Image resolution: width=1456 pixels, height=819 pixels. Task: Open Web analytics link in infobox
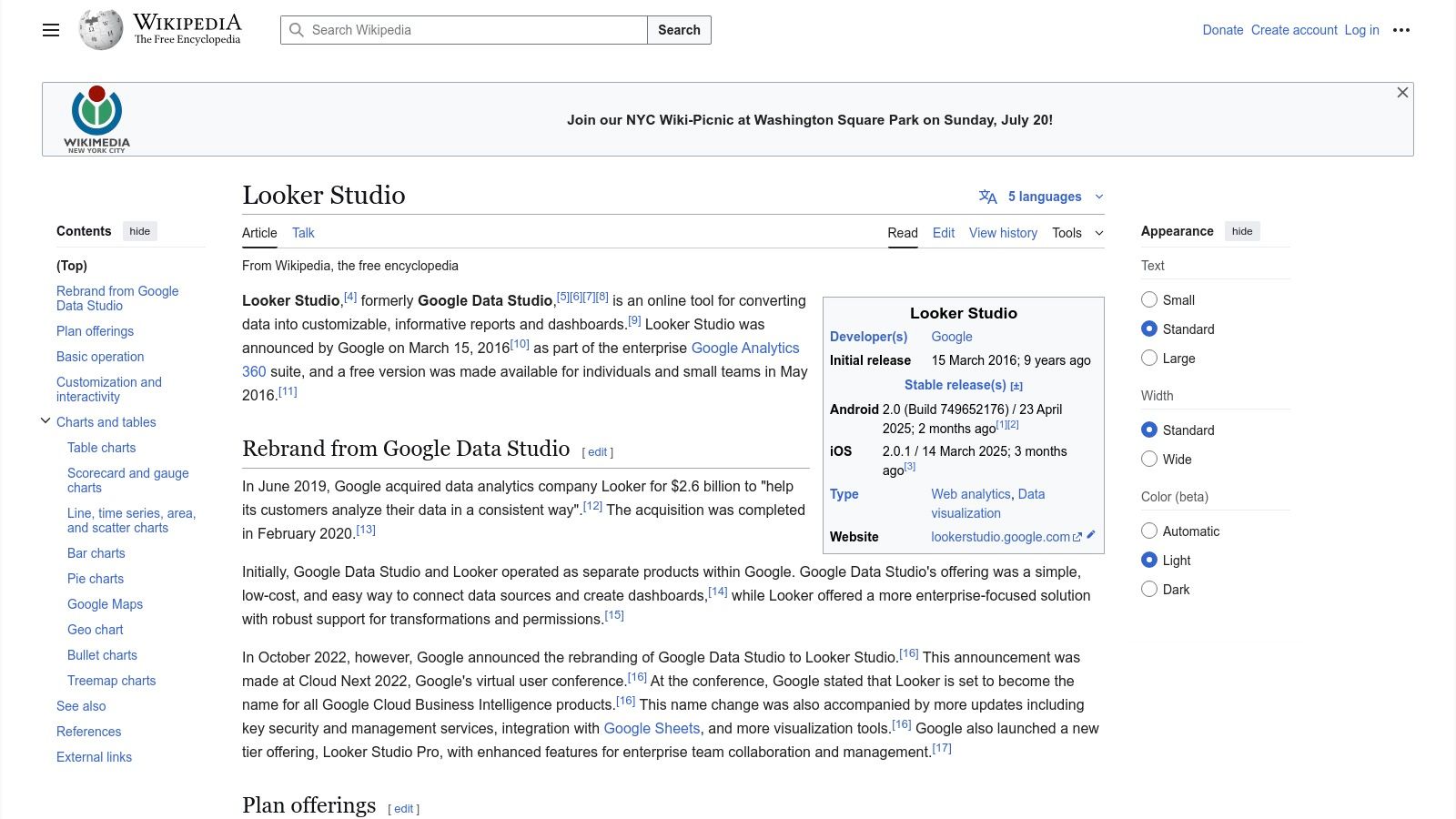tap(971, 494)
